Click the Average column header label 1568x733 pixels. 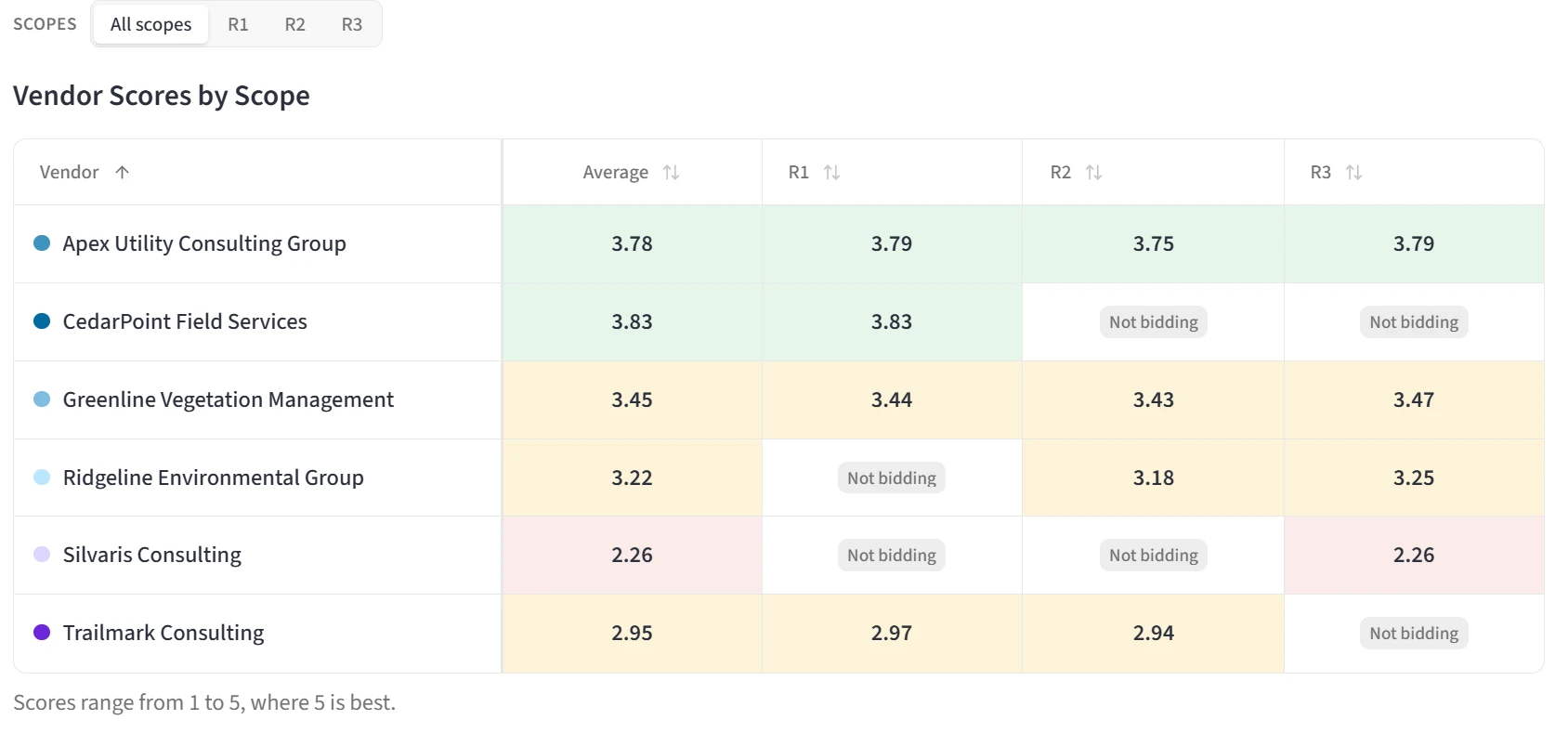point(615,172)
